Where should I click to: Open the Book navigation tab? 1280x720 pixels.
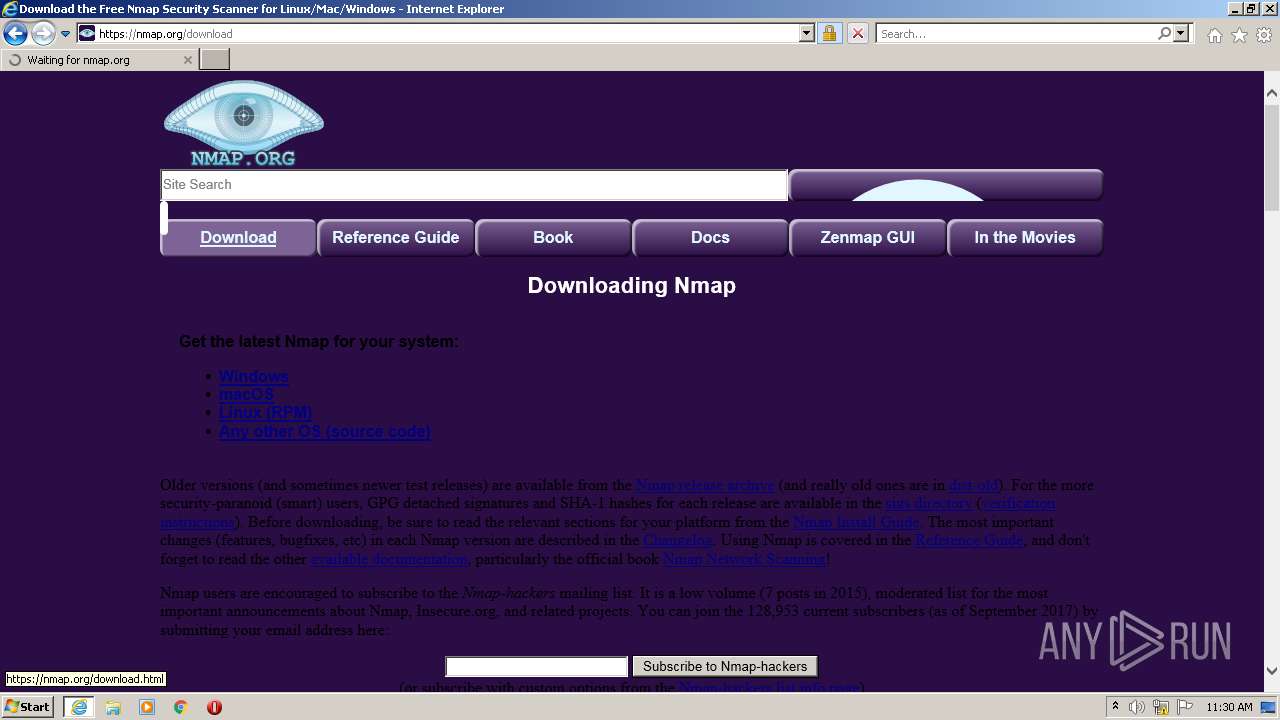pos(553,238)
